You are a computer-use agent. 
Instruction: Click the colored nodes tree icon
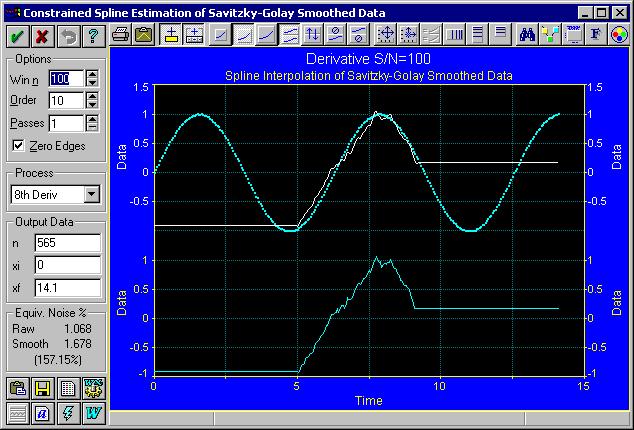(550, 35)
